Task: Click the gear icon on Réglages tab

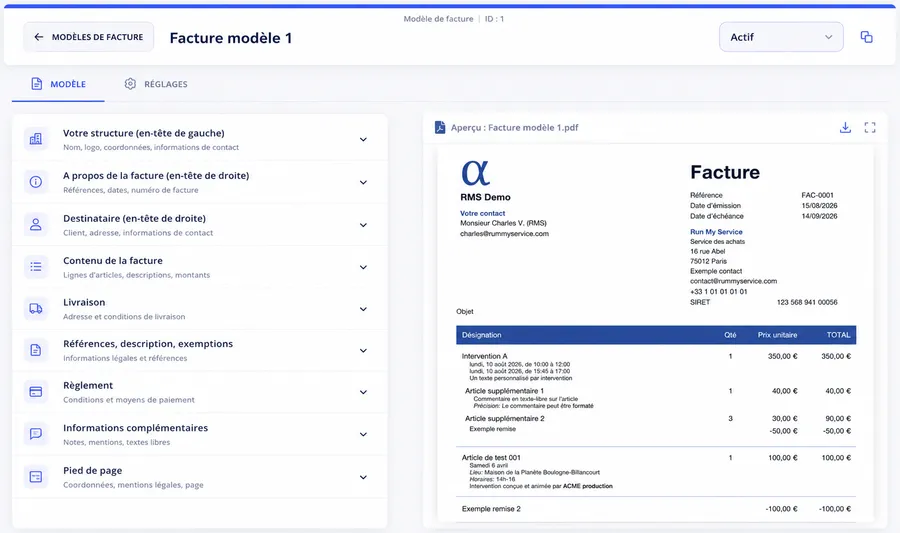Action: (x=130, y=84)
